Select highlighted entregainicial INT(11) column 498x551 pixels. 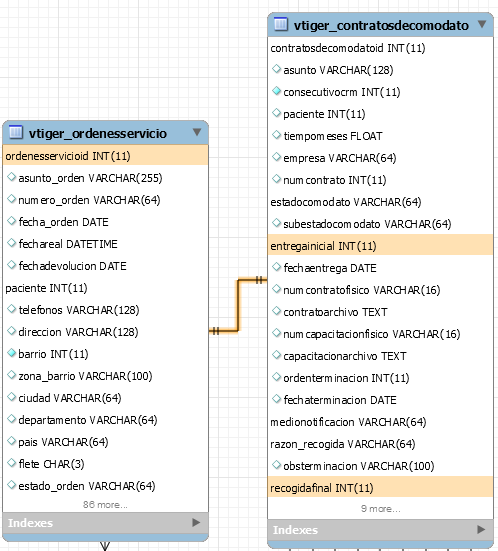380,246
